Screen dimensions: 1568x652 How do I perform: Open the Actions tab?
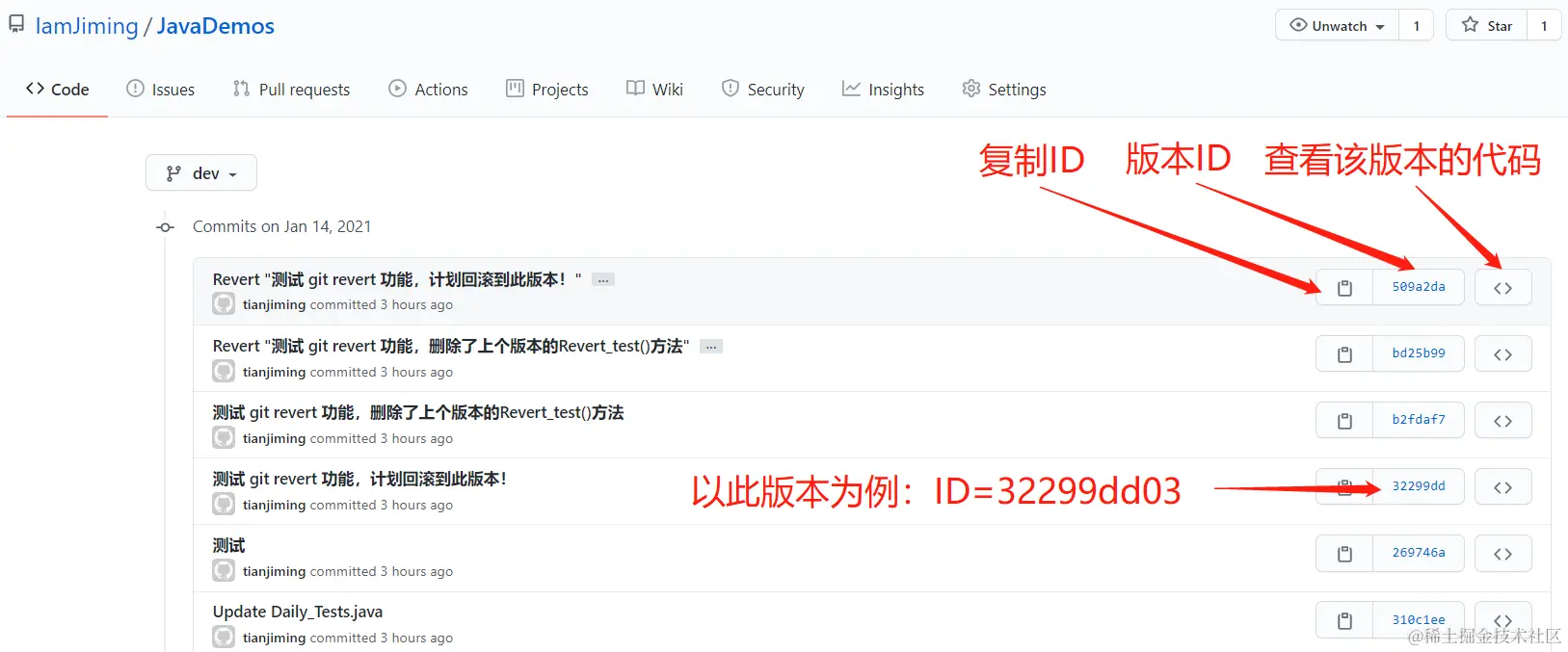coord(428,89)
